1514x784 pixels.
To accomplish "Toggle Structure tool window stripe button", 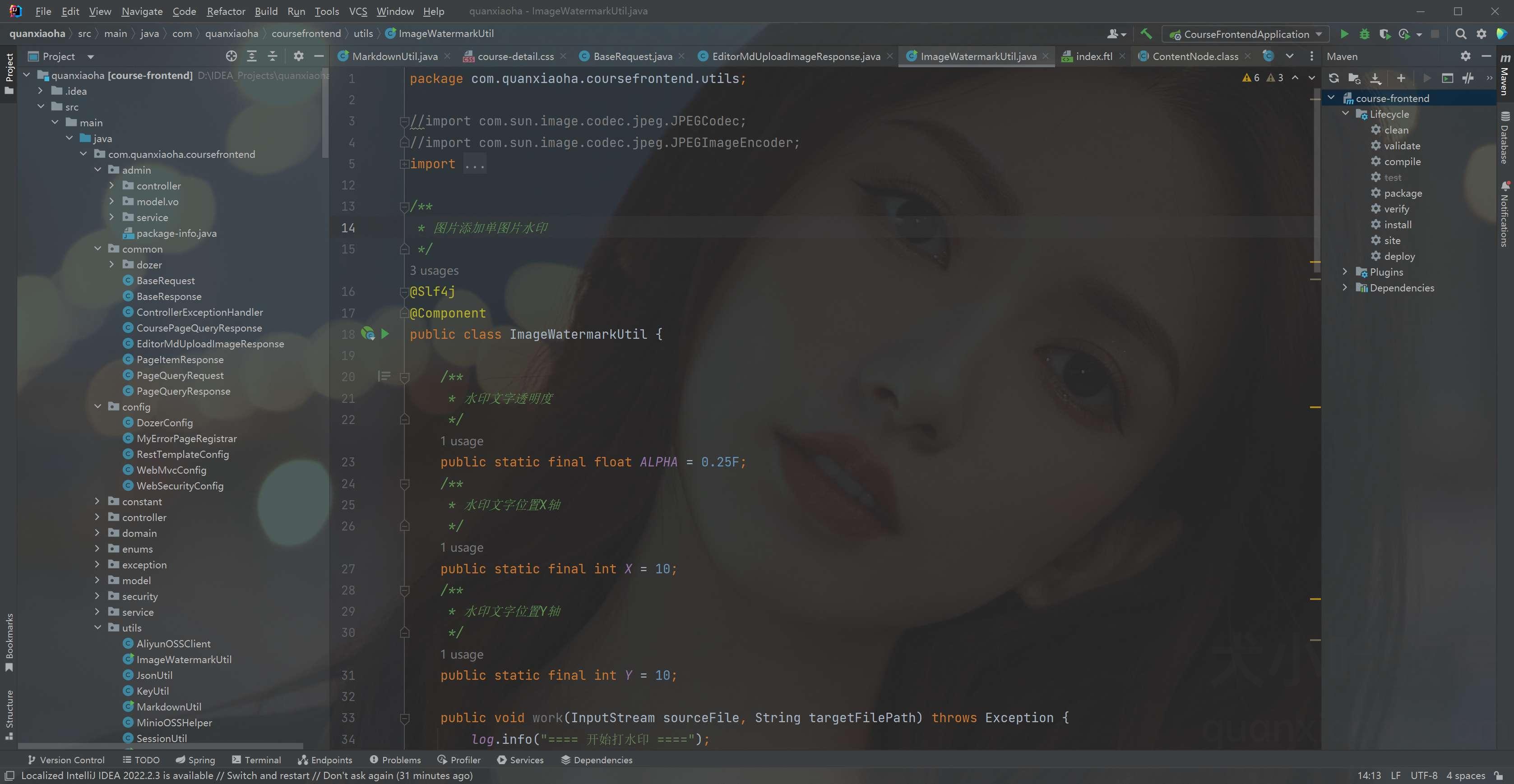I will click(9, 714).
